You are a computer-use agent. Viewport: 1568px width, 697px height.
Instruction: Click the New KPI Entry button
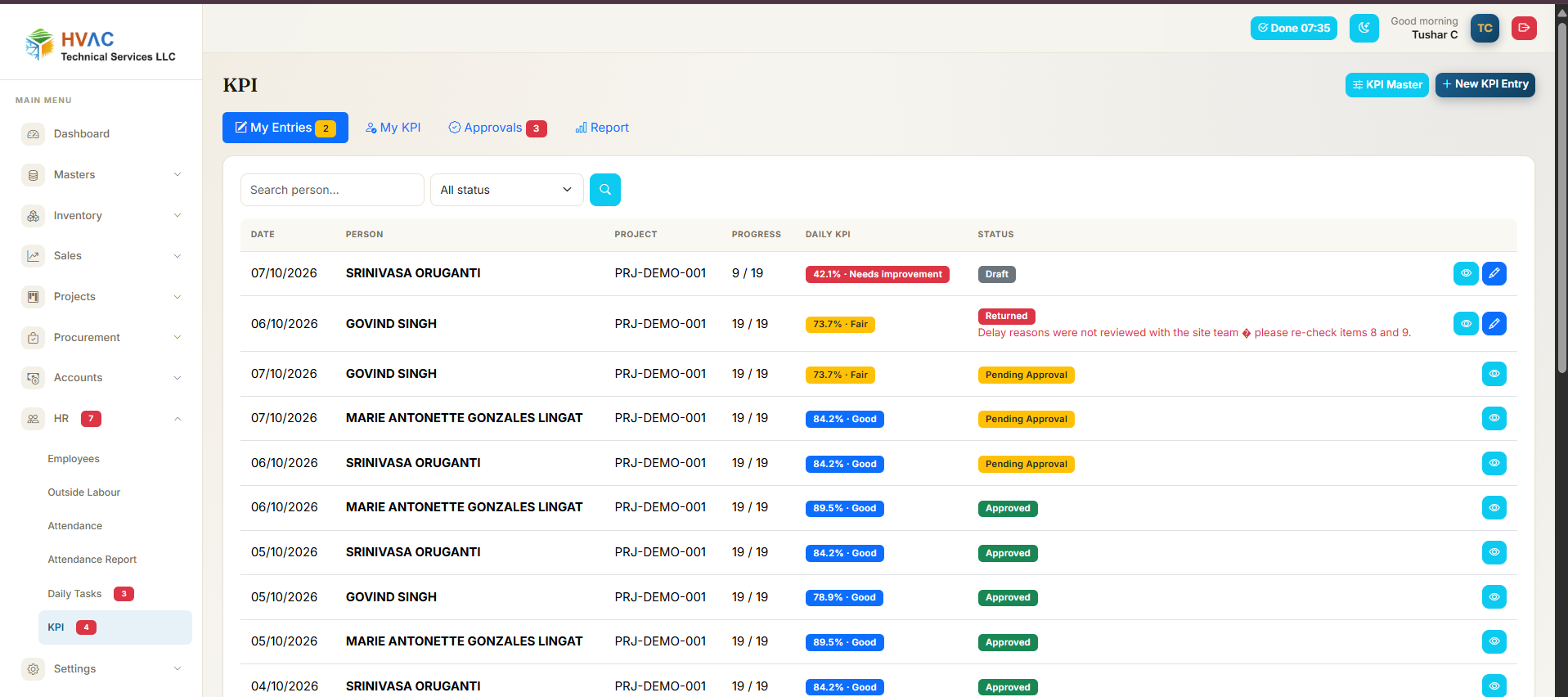(1485, 84)
